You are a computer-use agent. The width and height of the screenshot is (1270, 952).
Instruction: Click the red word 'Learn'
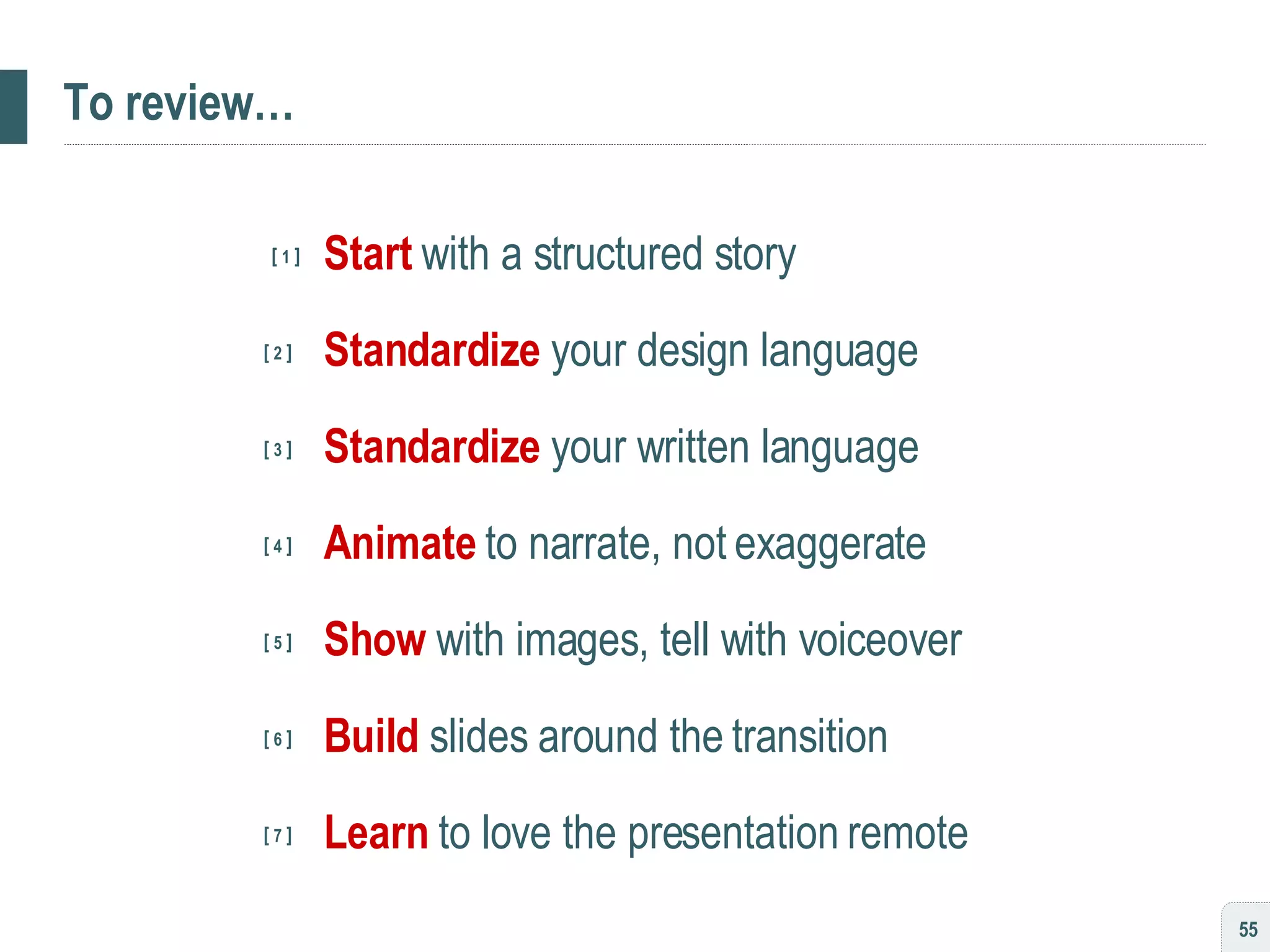coord(376,832)
